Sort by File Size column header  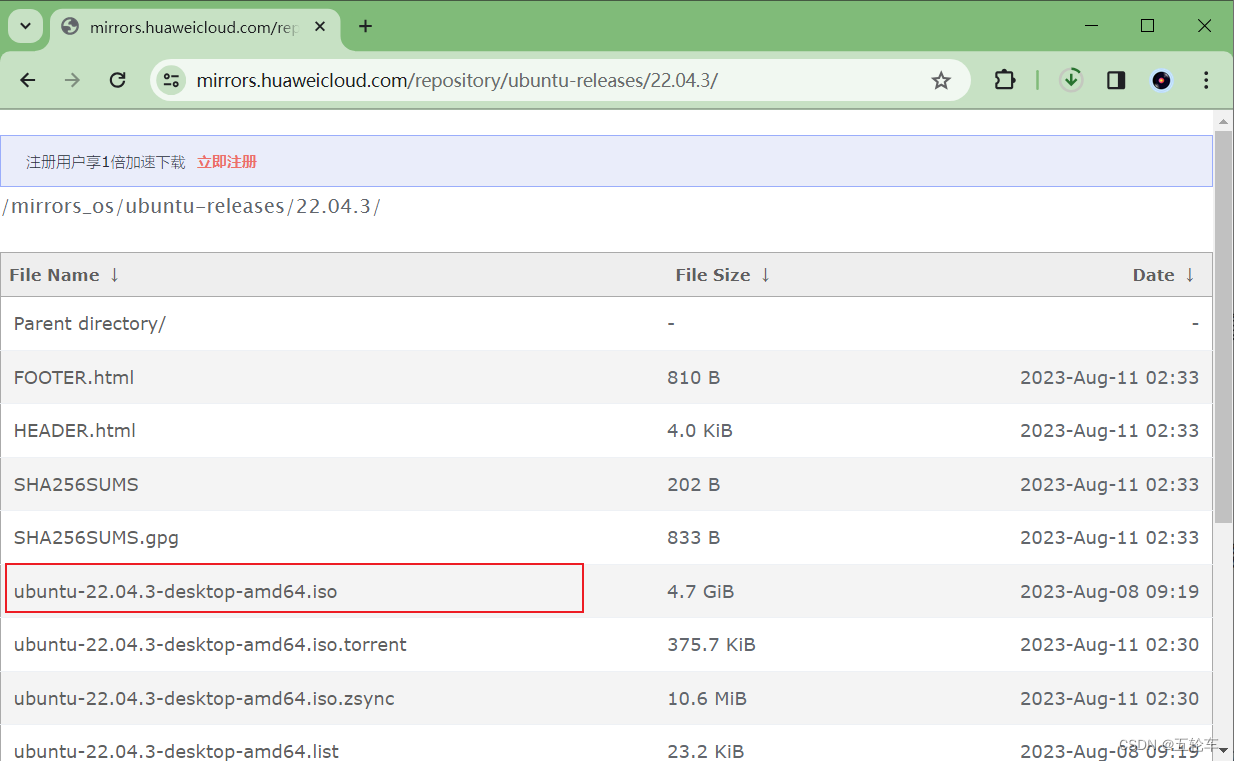[x=712, y=275]
